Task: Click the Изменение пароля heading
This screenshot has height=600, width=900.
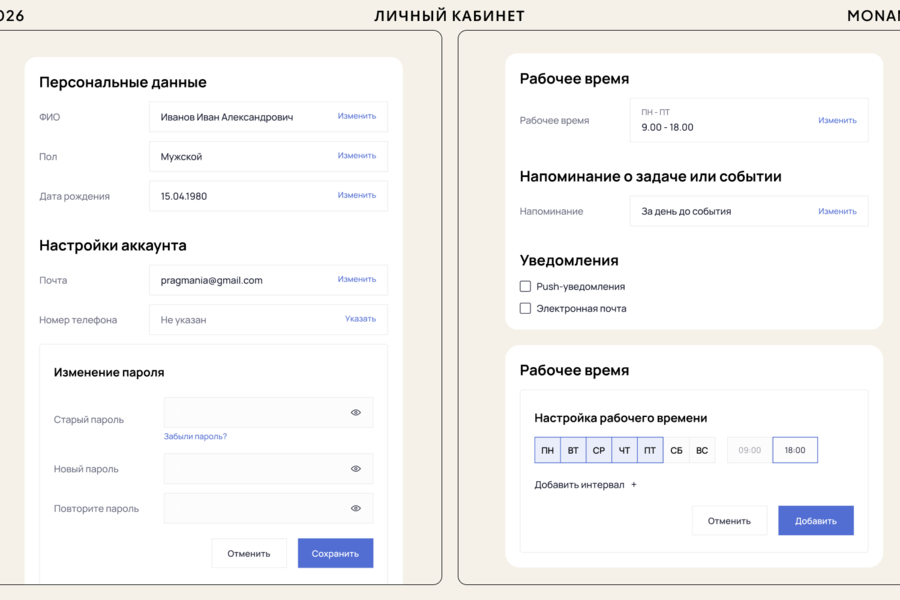Action: (109, 372)
